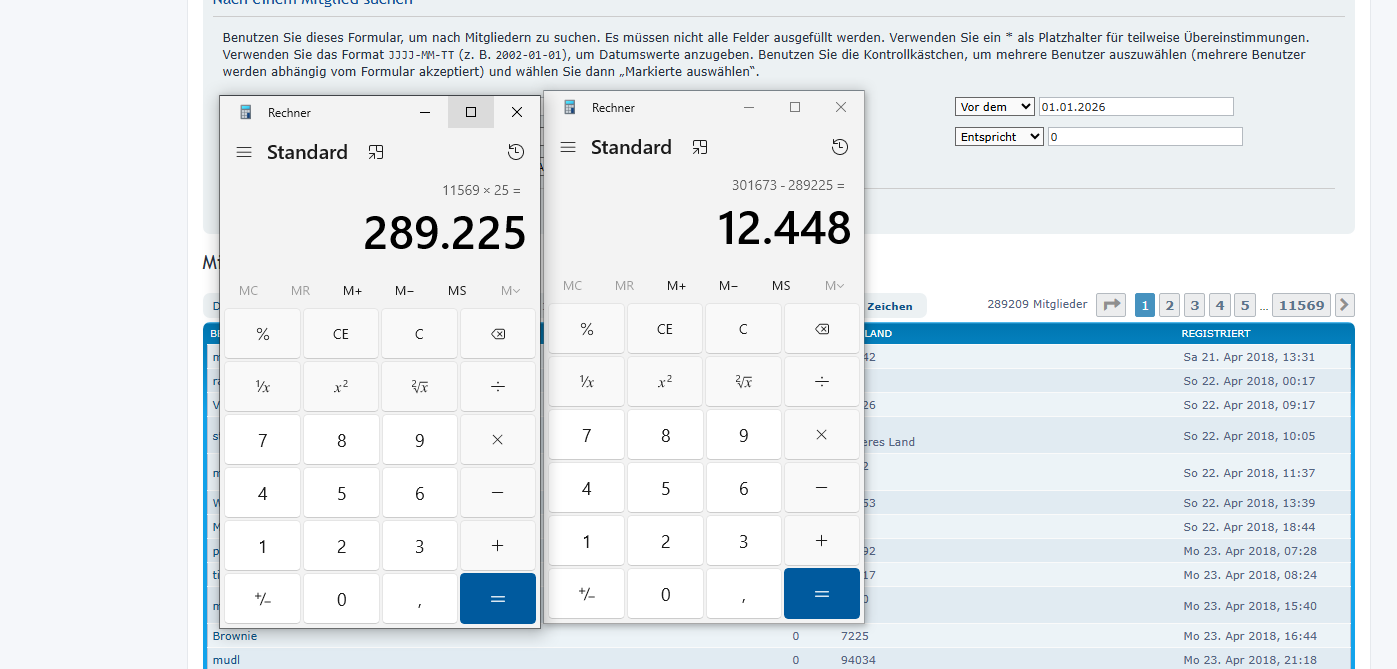Viewport: 1397px width, 669px height.
Task: Open the navigation menu in the 289.225 calculator
Action: (x=244, y=153)
